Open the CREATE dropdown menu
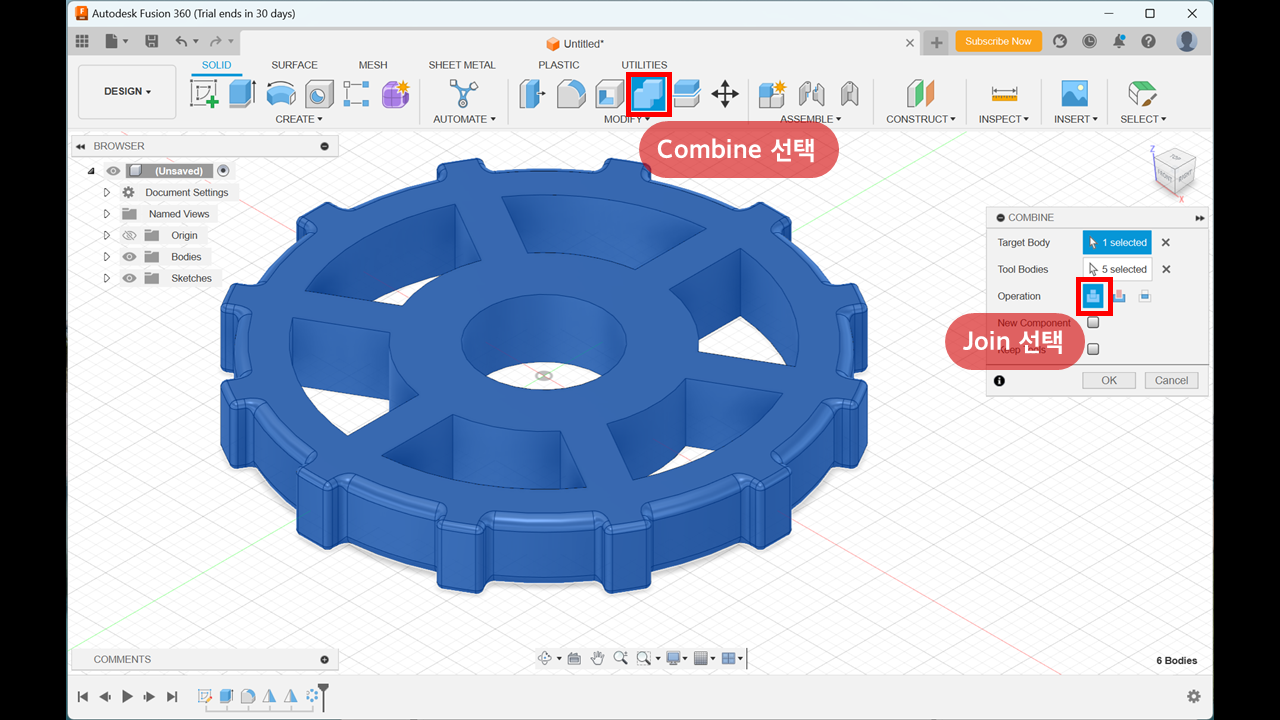This screenshot has width=1280, height=720. pyautogui.click(x=299, y=119)
